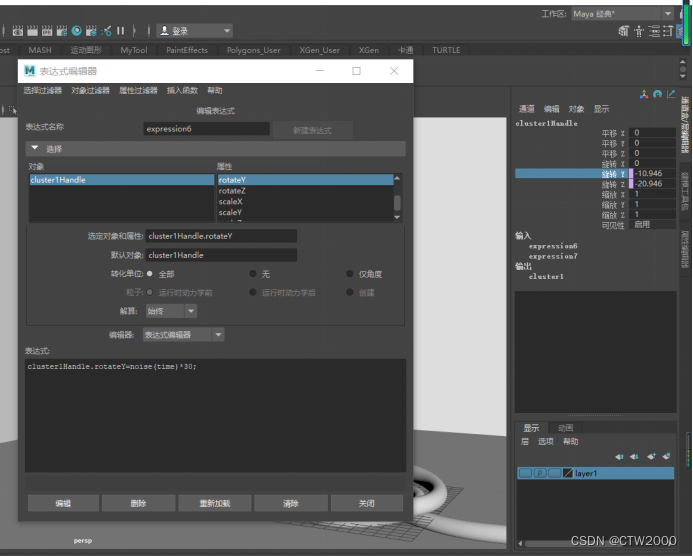
Task: Open the 属性过滤器 menu
Action: point(138,91)
